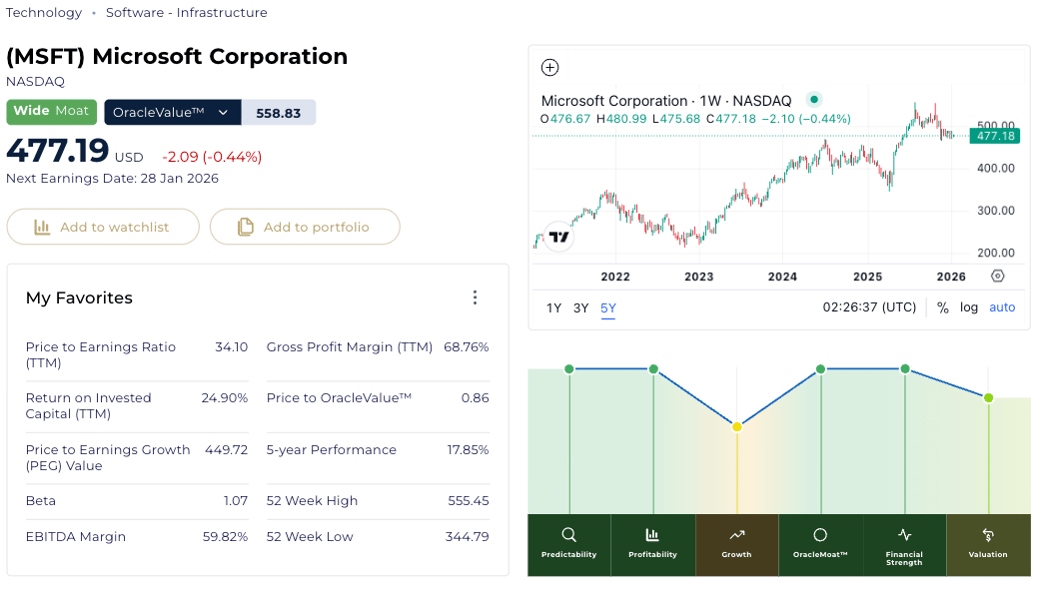Screen dimensions: 1044x589
Task: Click the TradingView logo on chart
Action: point(559,238)
